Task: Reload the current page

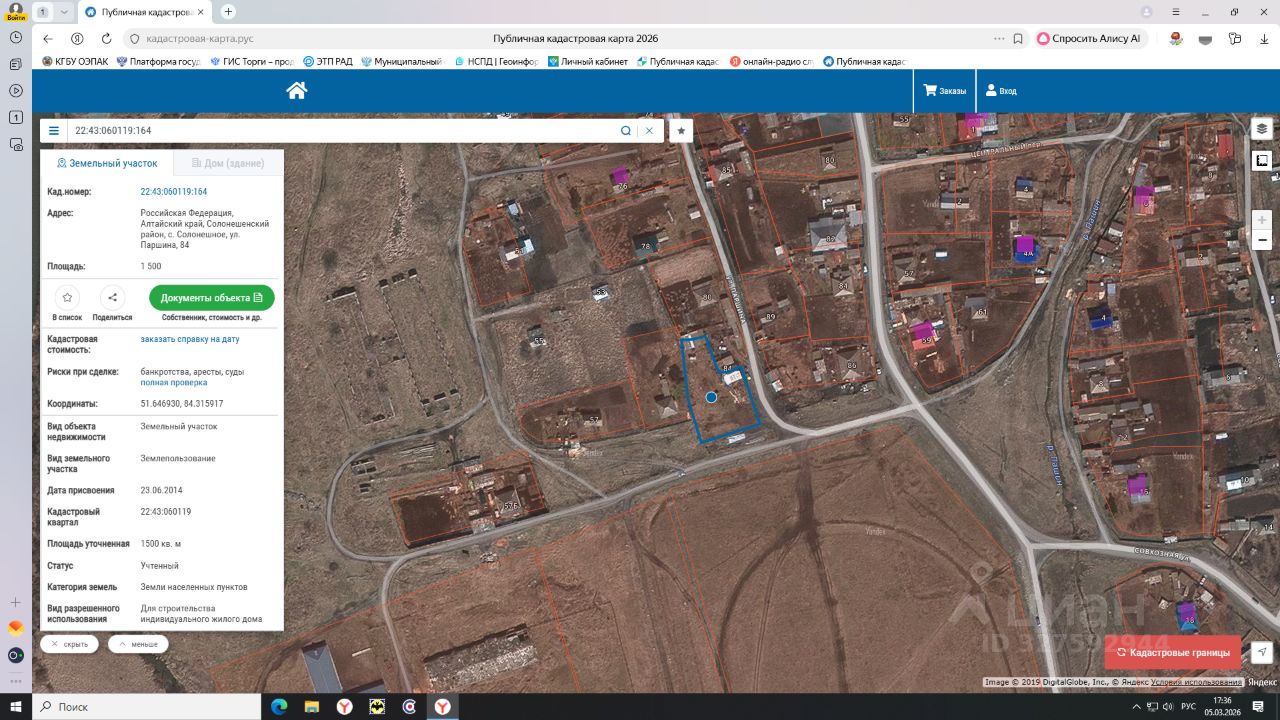Action: click(106, 39)
